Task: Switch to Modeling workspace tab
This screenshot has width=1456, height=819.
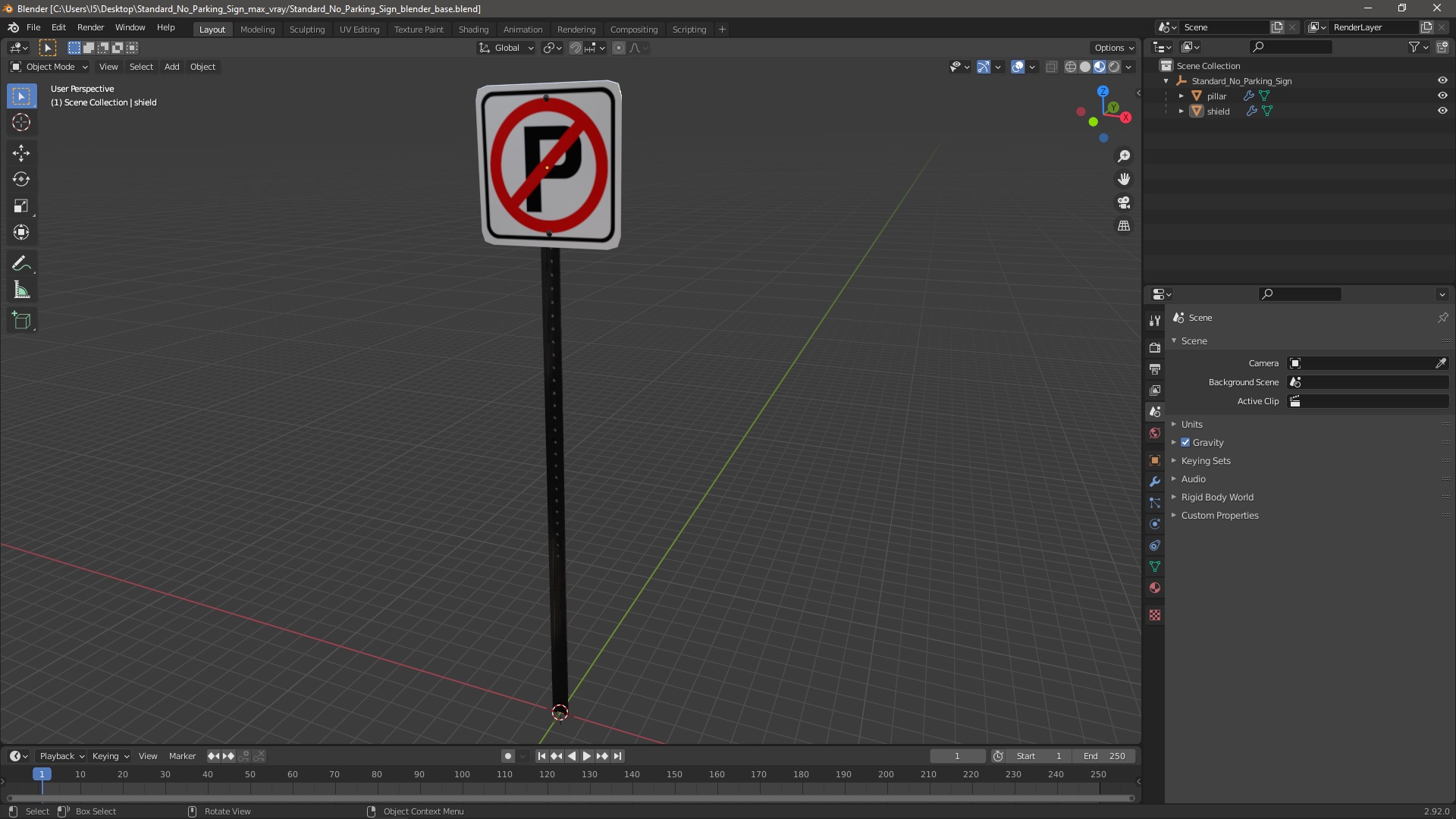Action: (x=257, y=29)
